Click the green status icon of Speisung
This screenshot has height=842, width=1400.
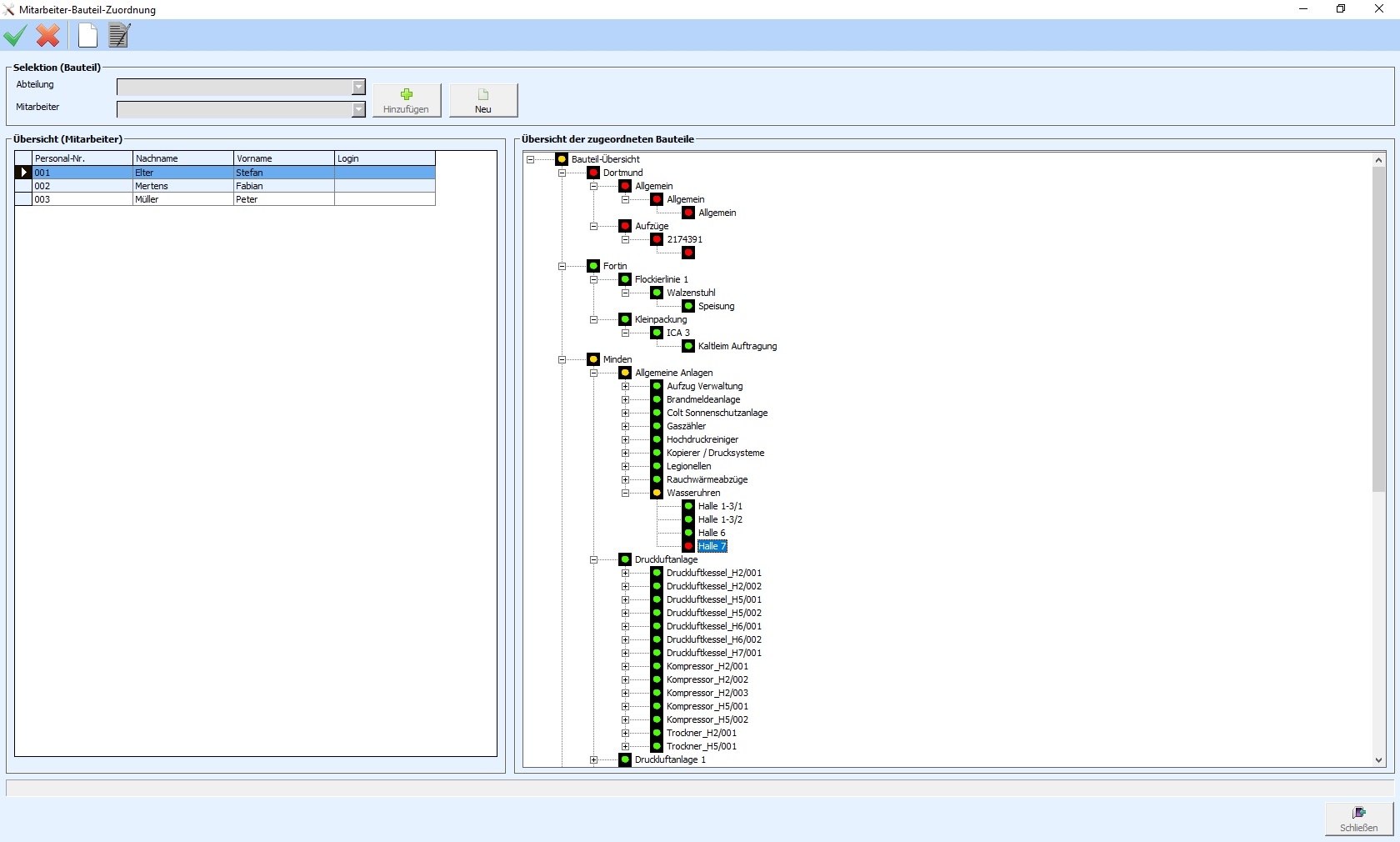[688, 306]
